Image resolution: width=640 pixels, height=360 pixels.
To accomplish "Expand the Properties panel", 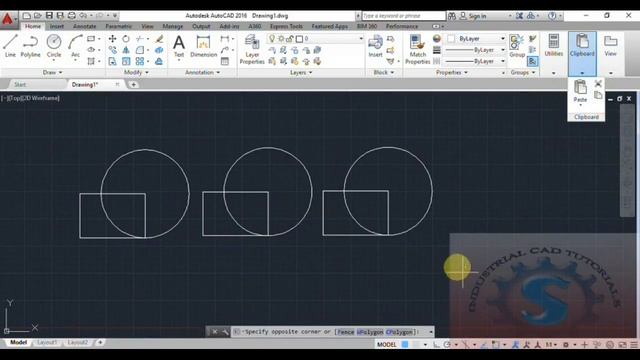I will tap(451, 72).
